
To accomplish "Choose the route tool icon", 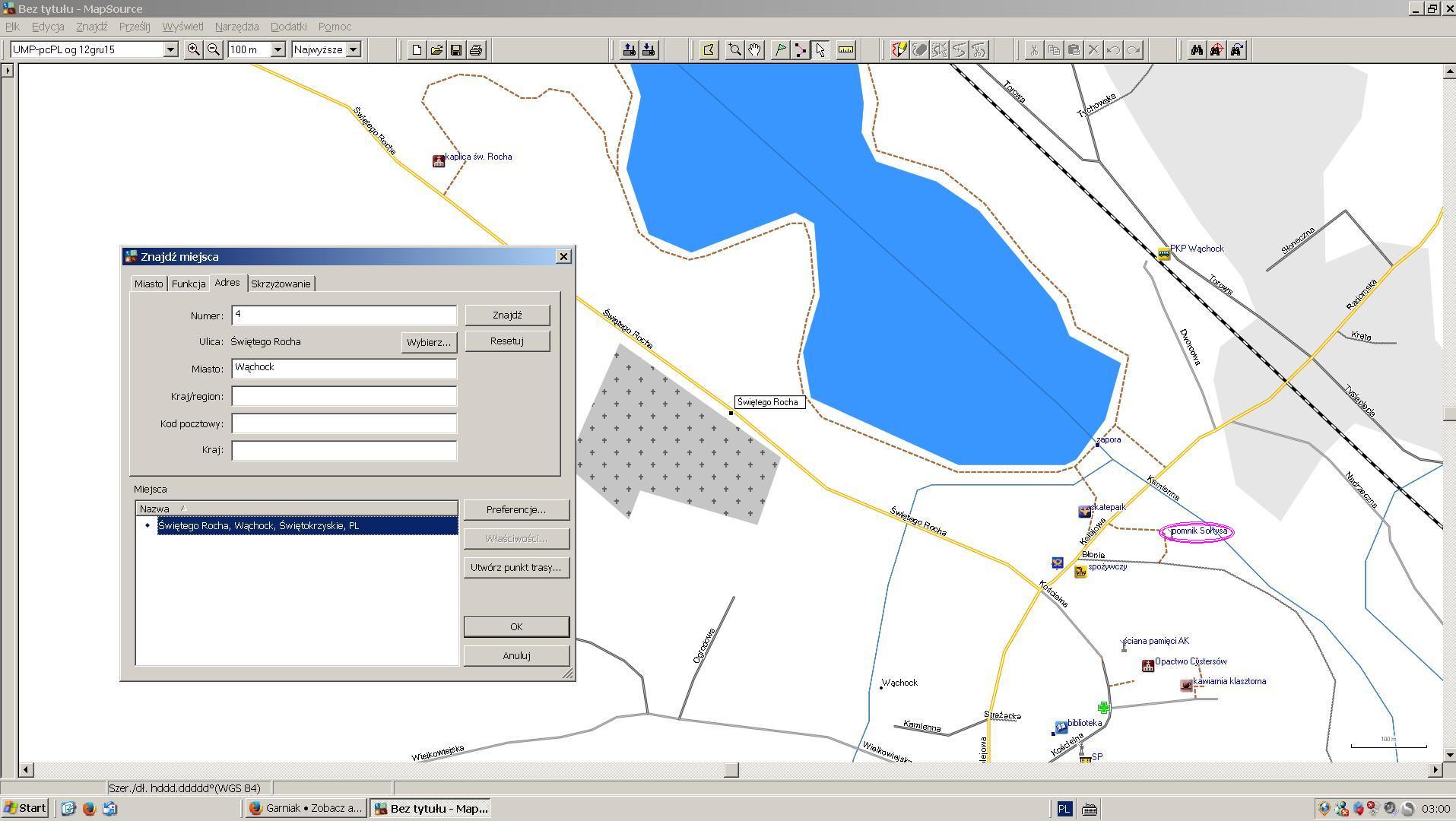I will (801, 50).
